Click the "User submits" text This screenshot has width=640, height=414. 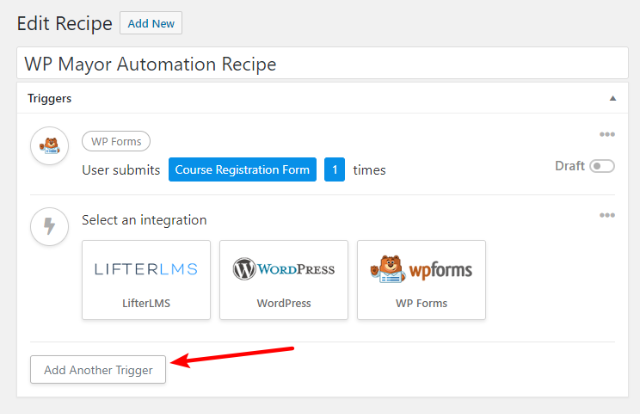(121, 170)
